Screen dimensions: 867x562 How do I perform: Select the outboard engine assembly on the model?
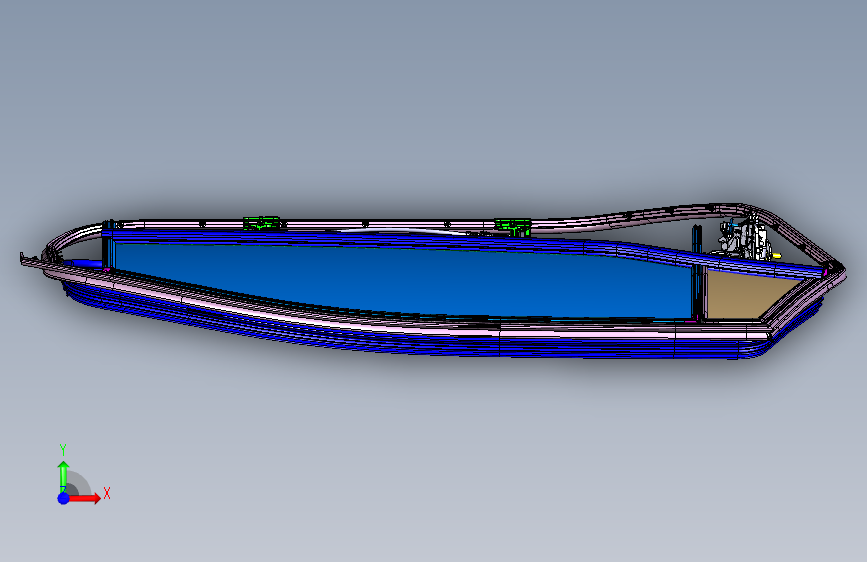(744, 240)
